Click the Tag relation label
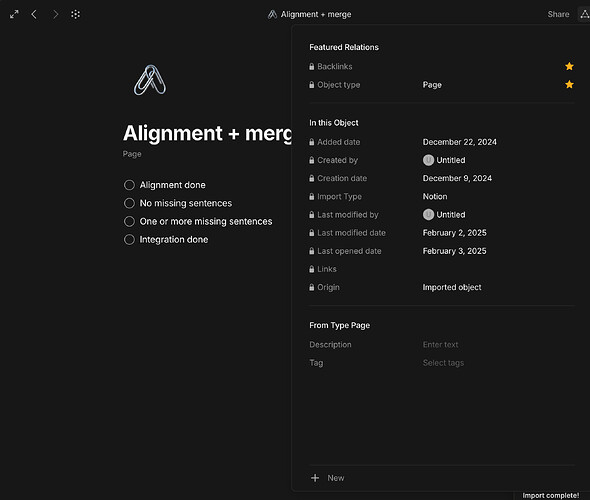 tap(316, 363)
